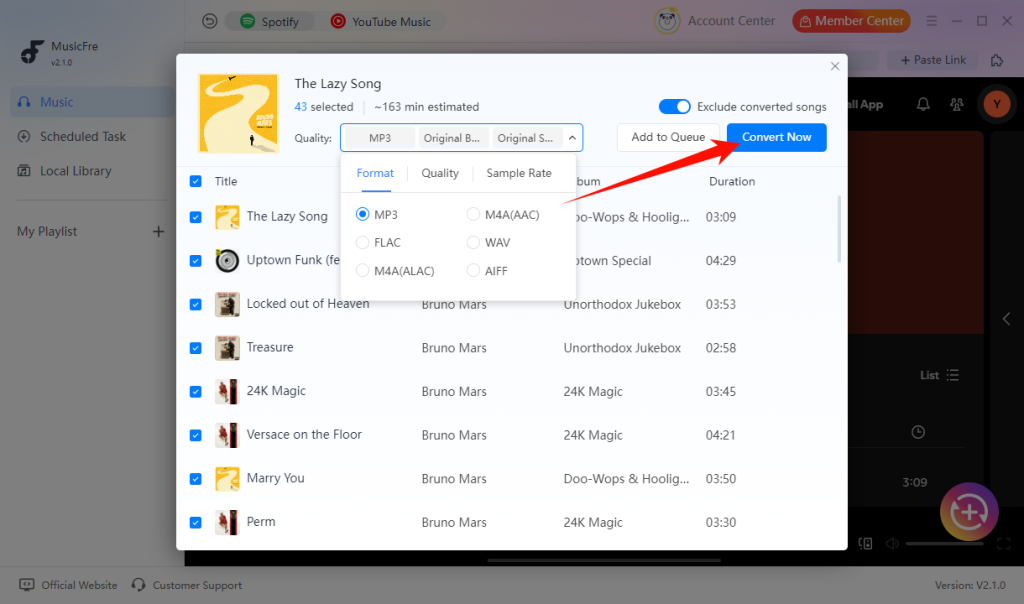Screen dimensions: 1024x604
Task: Click the song title Versace on the Floor
Action: click(x=304, y=434)
